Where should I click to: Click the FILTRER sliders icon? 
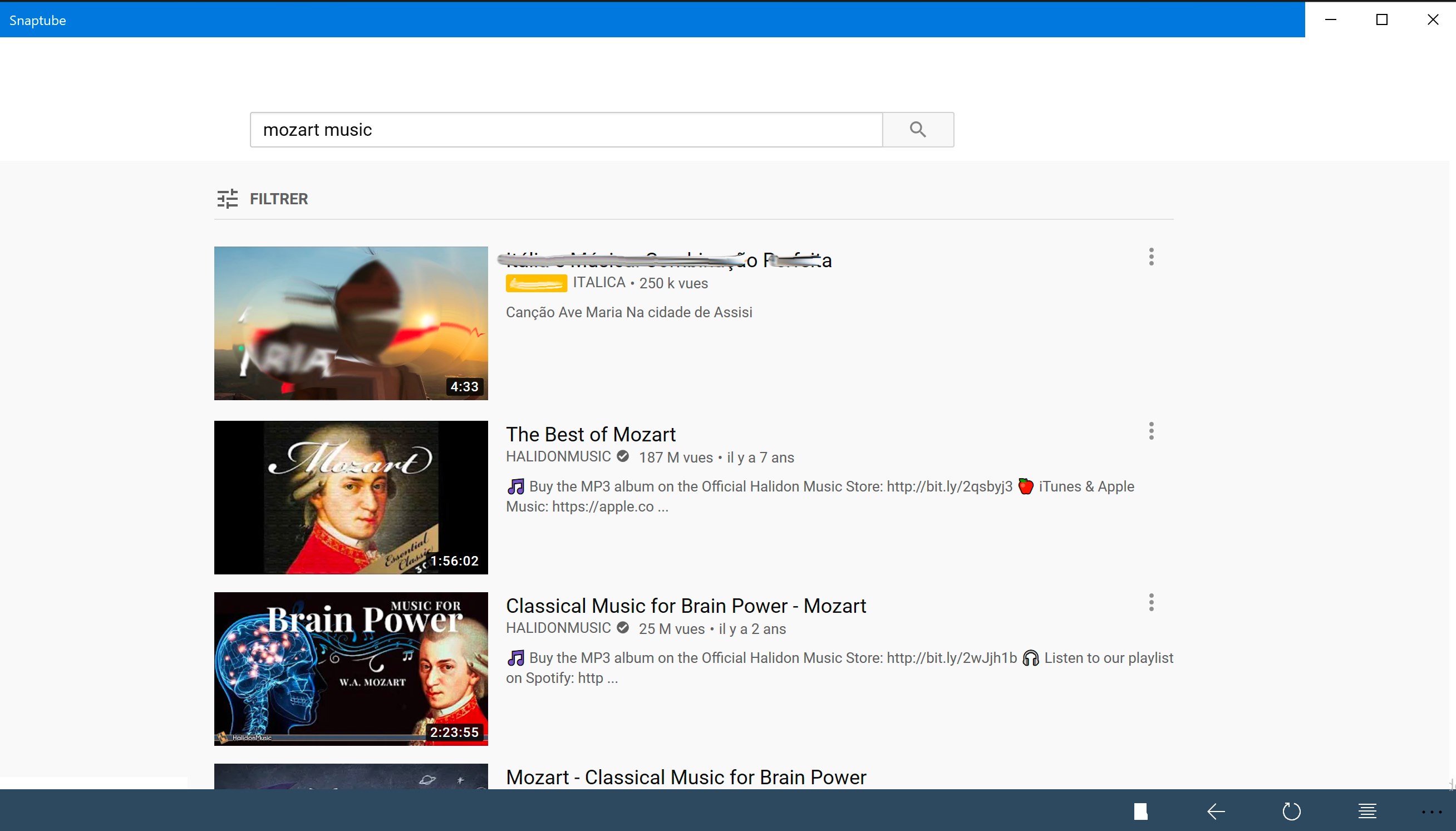[227, 199]
